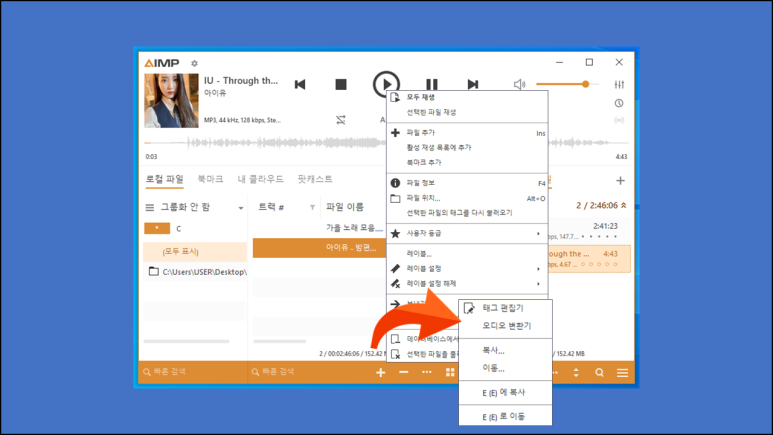Choose 오디오 변환기 in the submenu

[505, 326]
